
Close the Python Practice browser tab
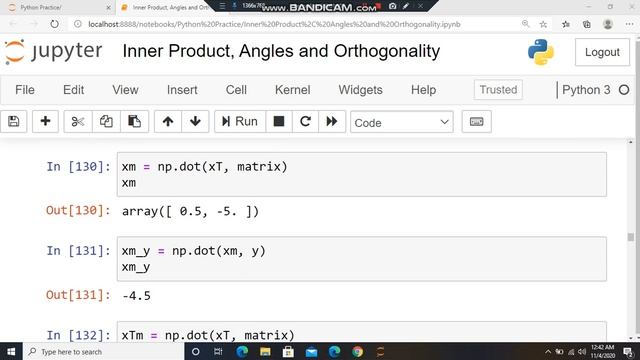[x=108, y=7]
